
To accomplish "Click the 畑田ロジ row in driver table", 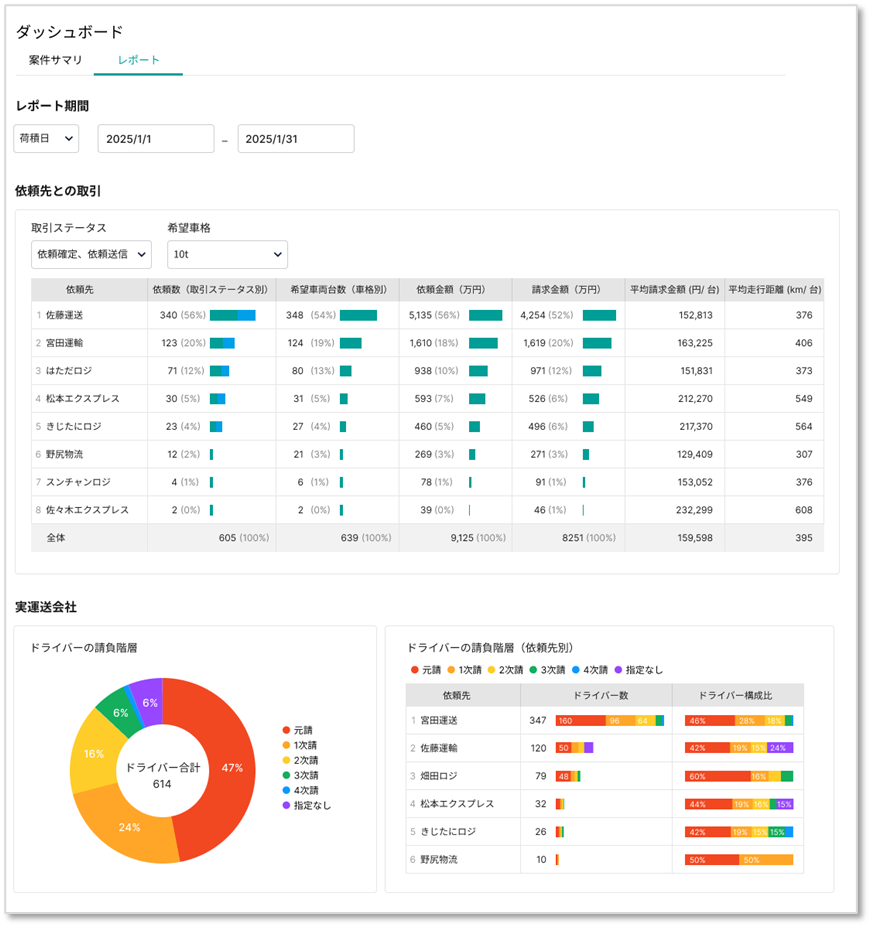I will pos(442,776).
